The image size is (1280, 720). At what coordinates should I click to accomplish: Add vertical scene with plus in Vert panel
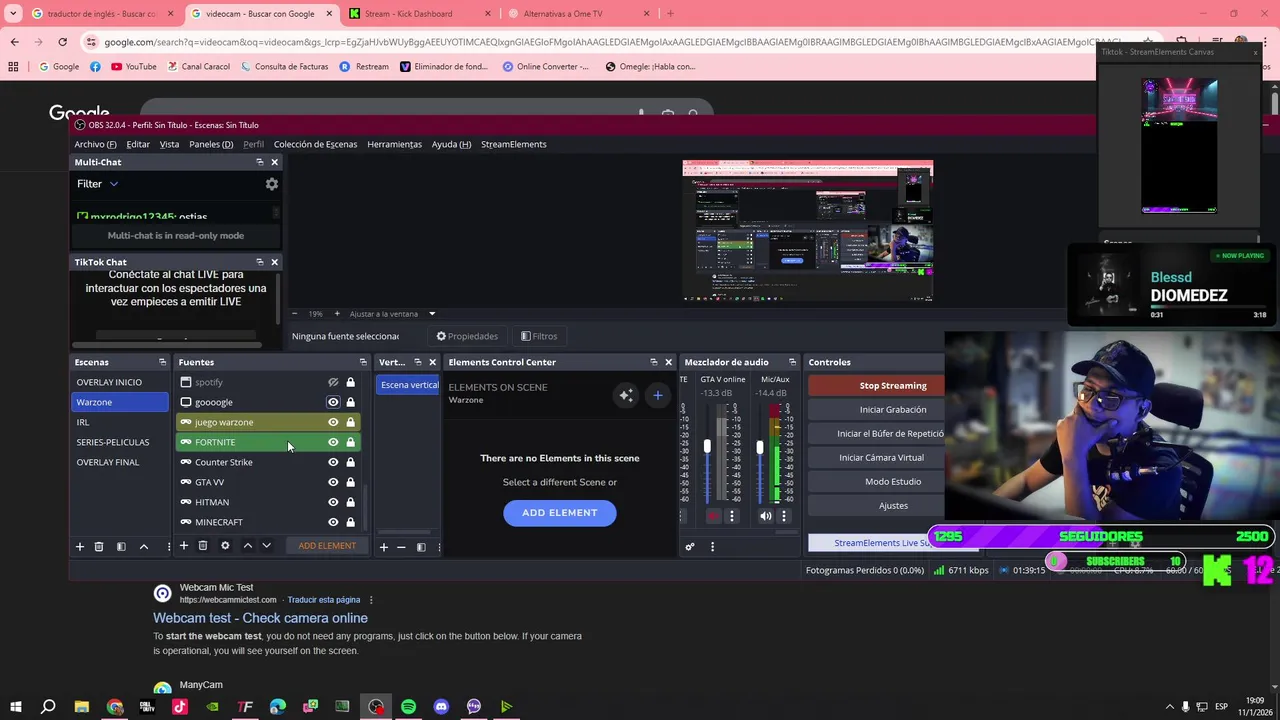coord(383,547)
